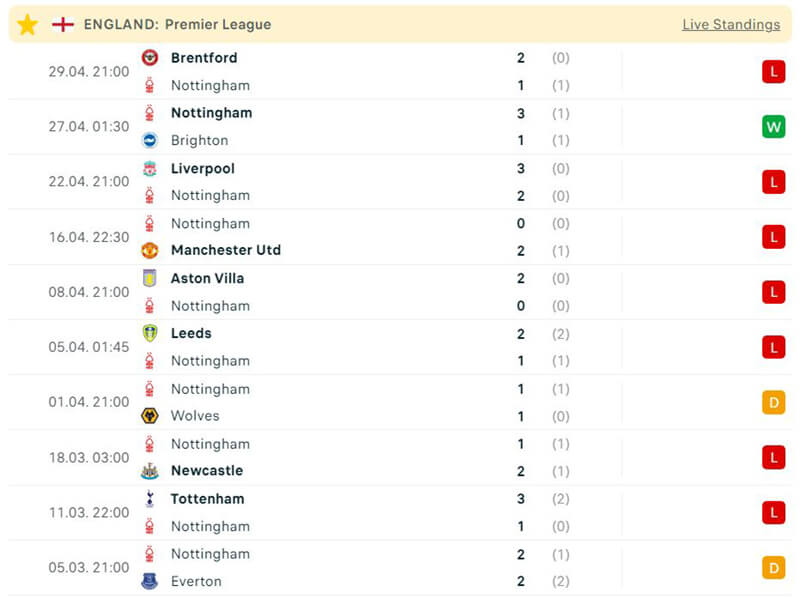Screen dimensions: 800x598
Task: Open the ENGLAND: Premier League header
Action: 177,24
